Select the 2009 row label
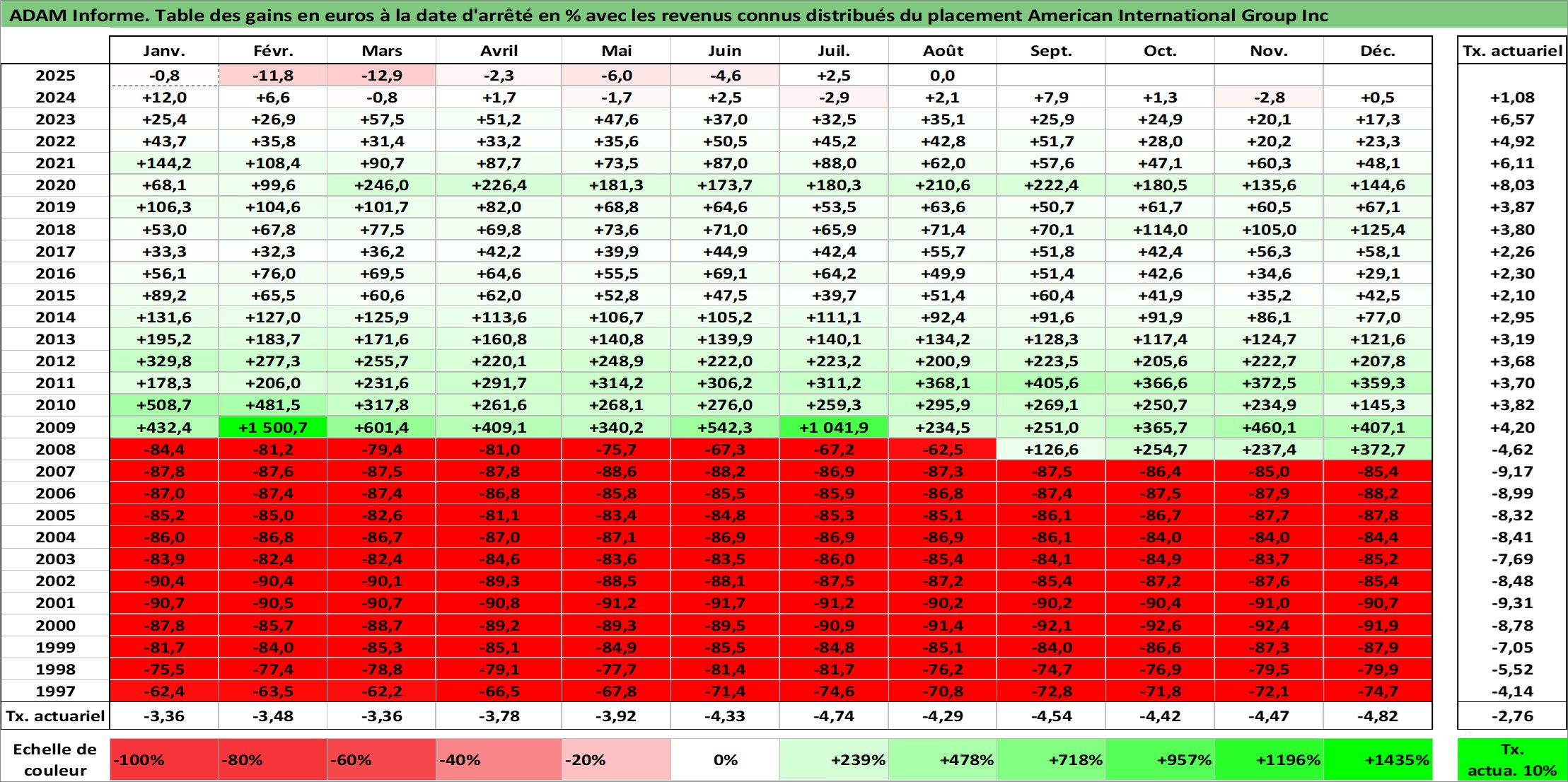The width and height of the screenshot is (1568, 782). pyautogui.click(x=55, y=427)
